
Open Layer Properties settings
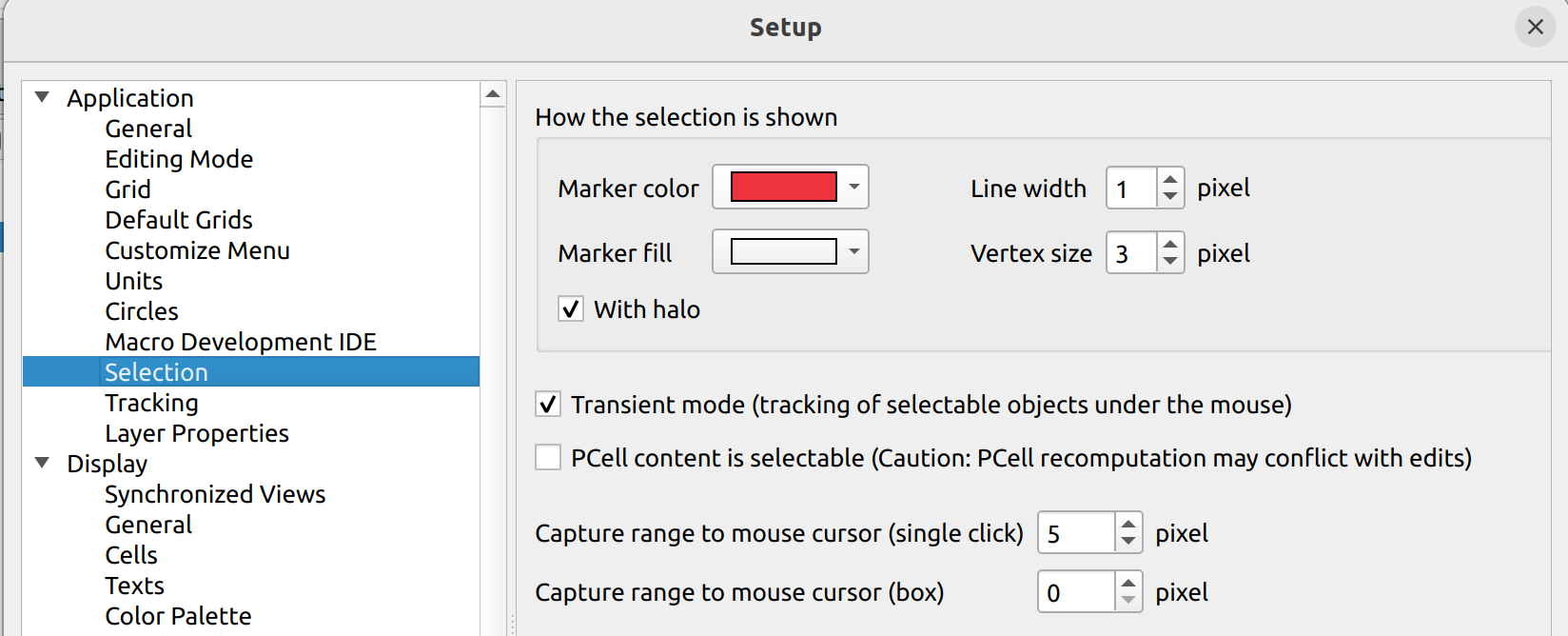point(197,433)
